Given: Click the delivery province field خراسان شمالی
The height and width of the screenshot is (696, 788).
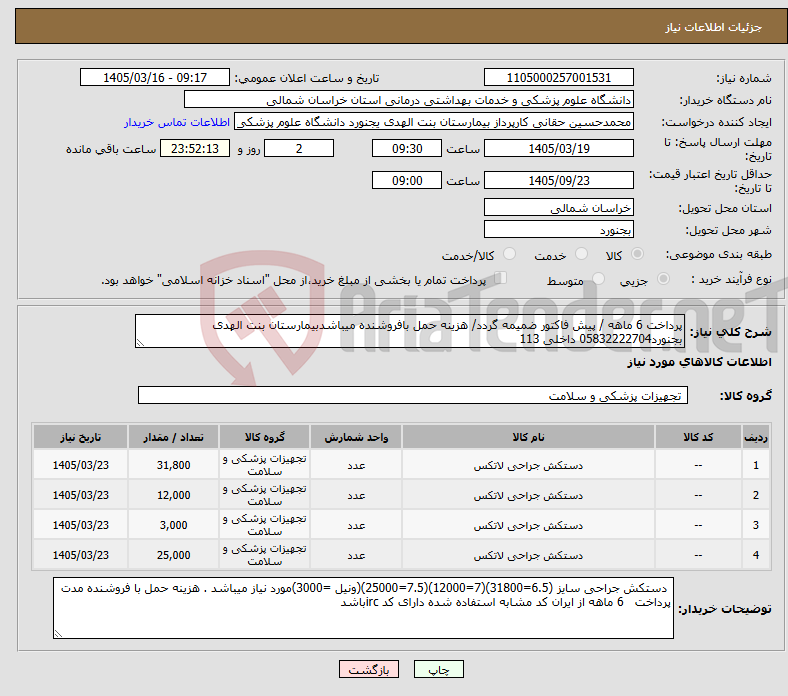Looking at the screenshot, I should pos(558,208).
